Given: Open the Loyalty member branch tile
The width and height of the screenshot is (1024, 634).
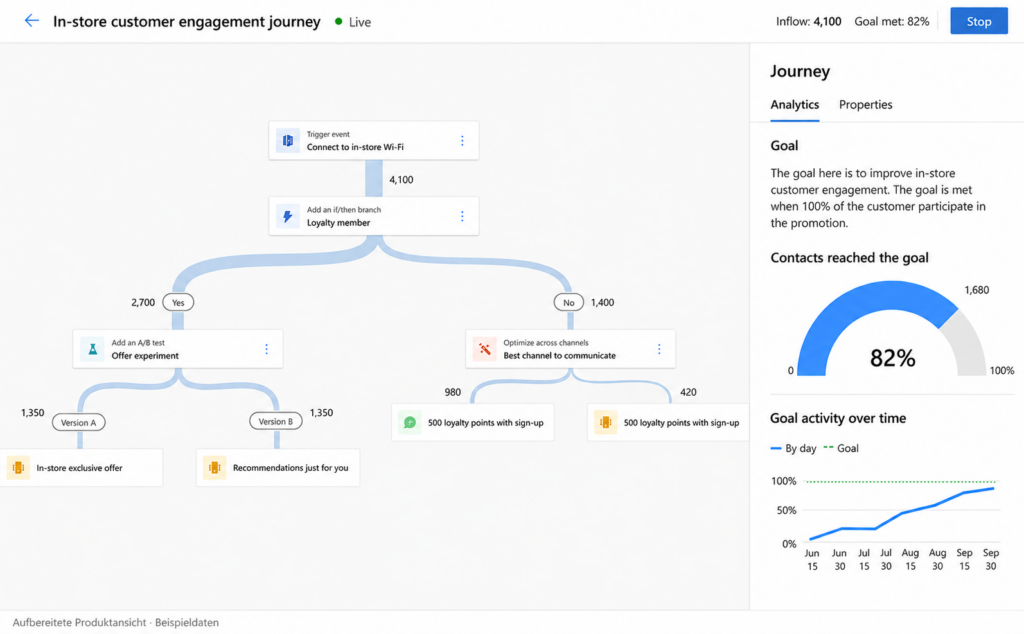Looking at the screenshot, I should (374, 216).
